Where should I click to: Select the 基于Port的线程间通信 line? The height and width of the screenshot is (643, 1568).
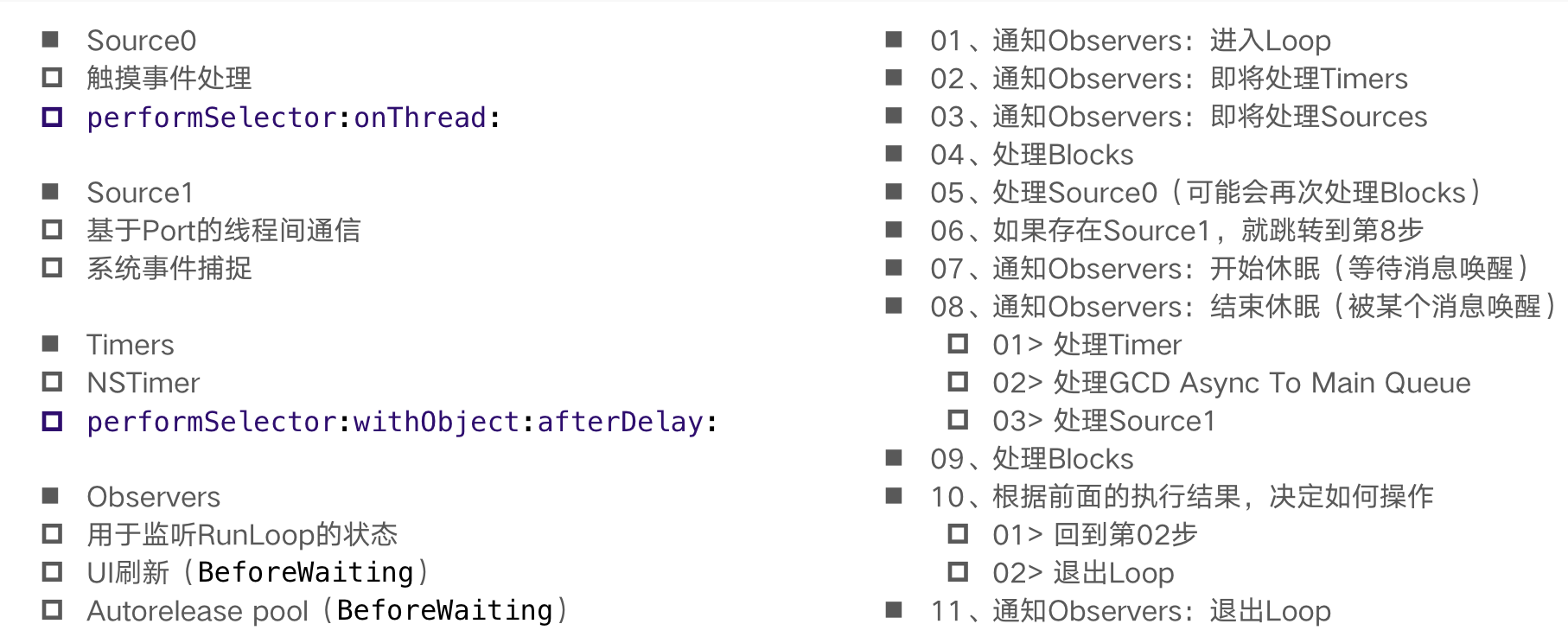point(223,230)
